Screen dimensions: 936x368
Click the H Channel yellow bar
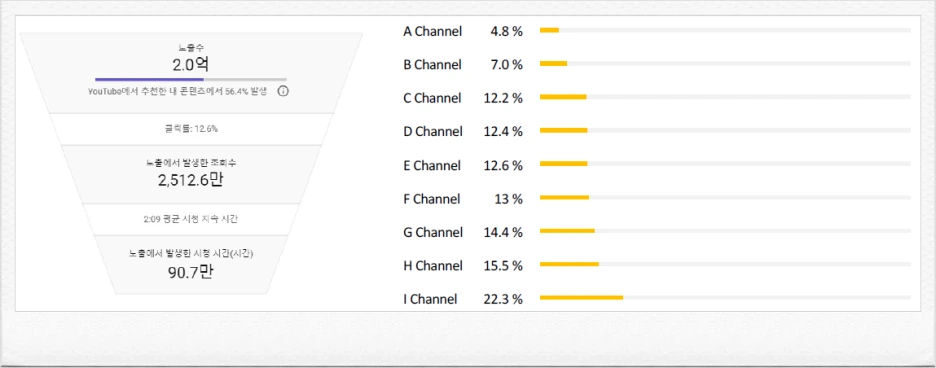click(x=569, y=264)
